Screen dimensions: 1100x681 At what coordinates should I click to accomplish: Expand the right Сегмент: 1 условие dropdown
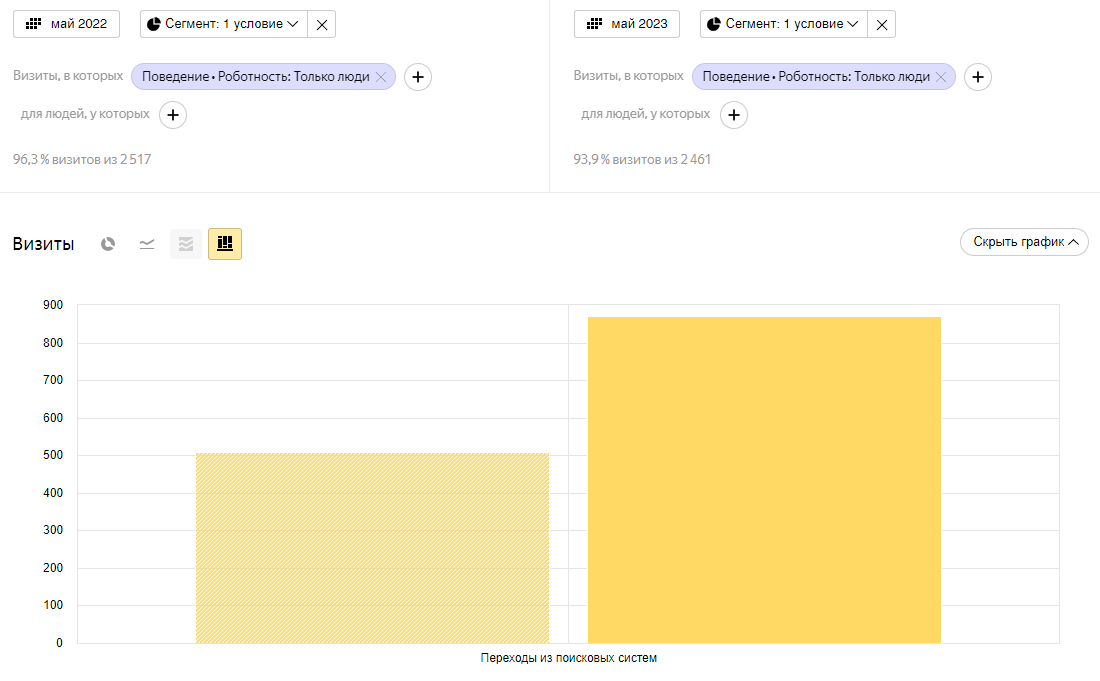tap(783, 24)
